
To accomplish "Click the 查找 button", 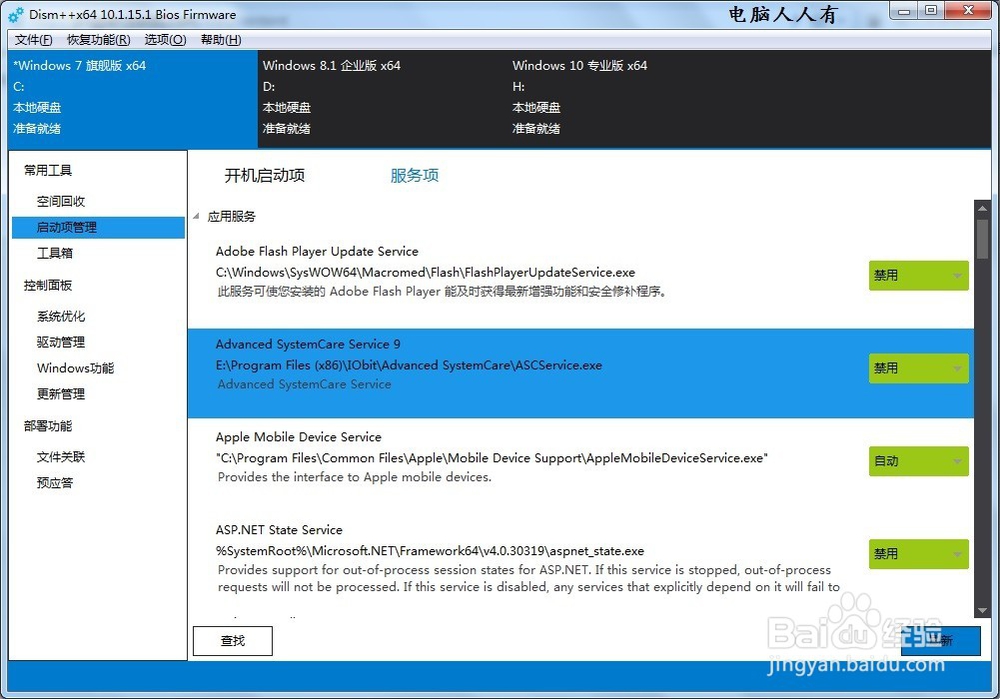I will point(233,640).
